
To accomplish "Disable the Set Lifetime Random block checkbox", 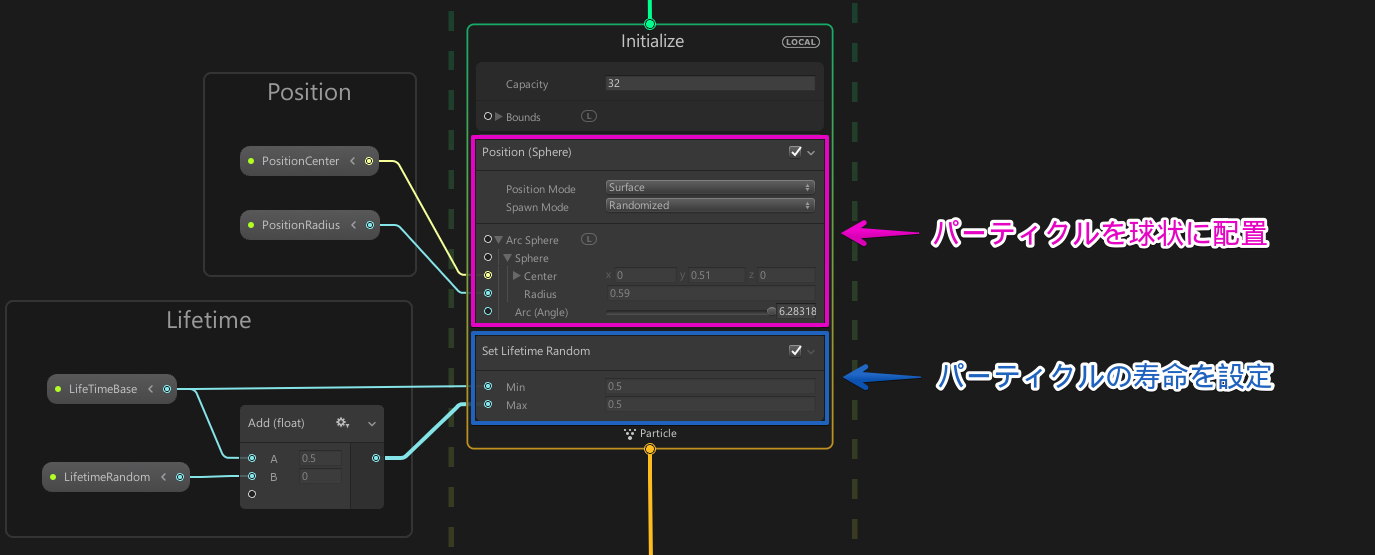I will coord(795,351).
